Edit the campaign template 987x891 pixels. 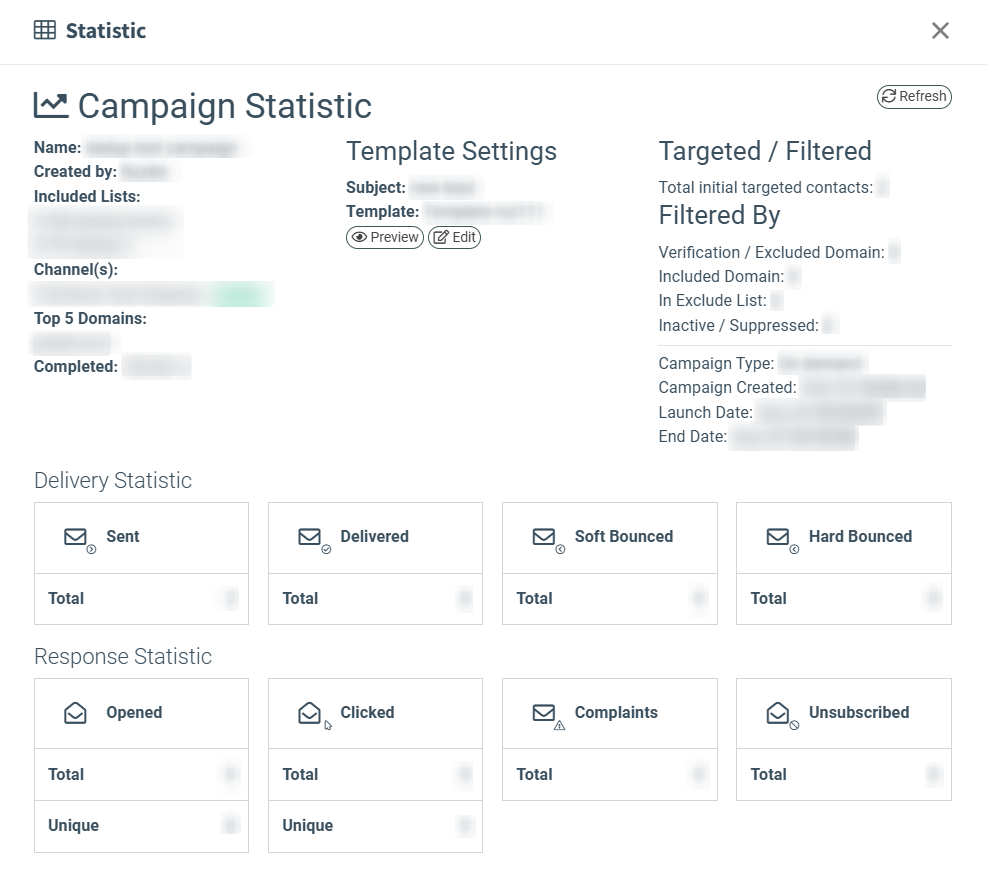pos(454,237)
